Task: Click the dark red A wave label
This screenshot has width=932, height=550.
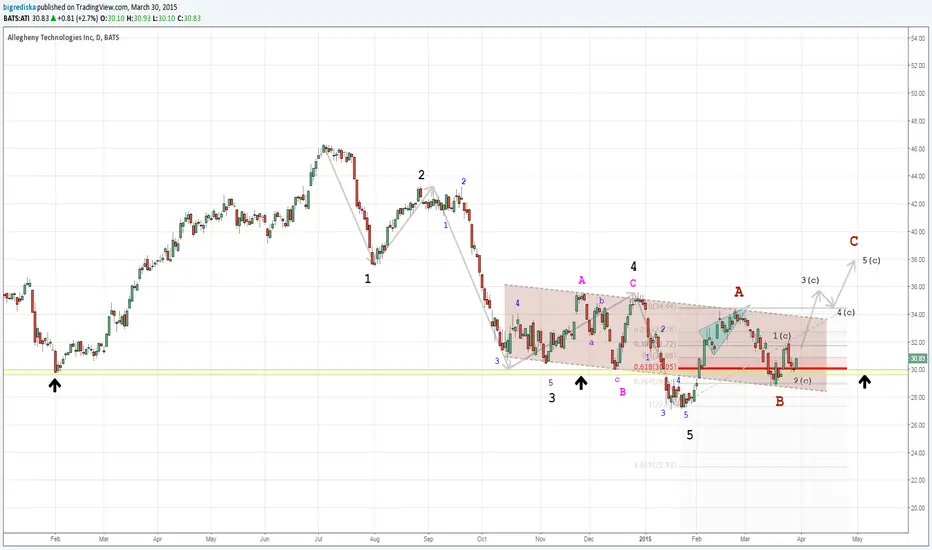Action: [x=739, y=291]
